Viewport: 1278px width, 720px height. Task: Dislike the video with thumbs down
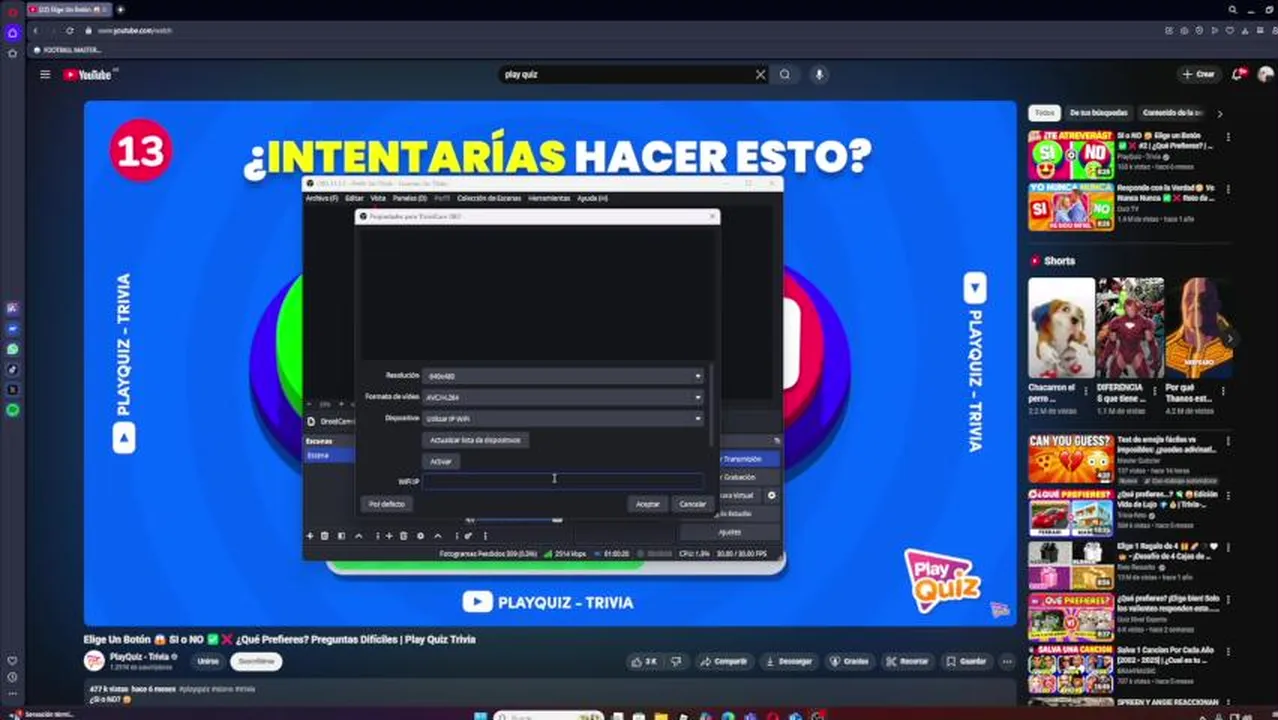[676, 661]
